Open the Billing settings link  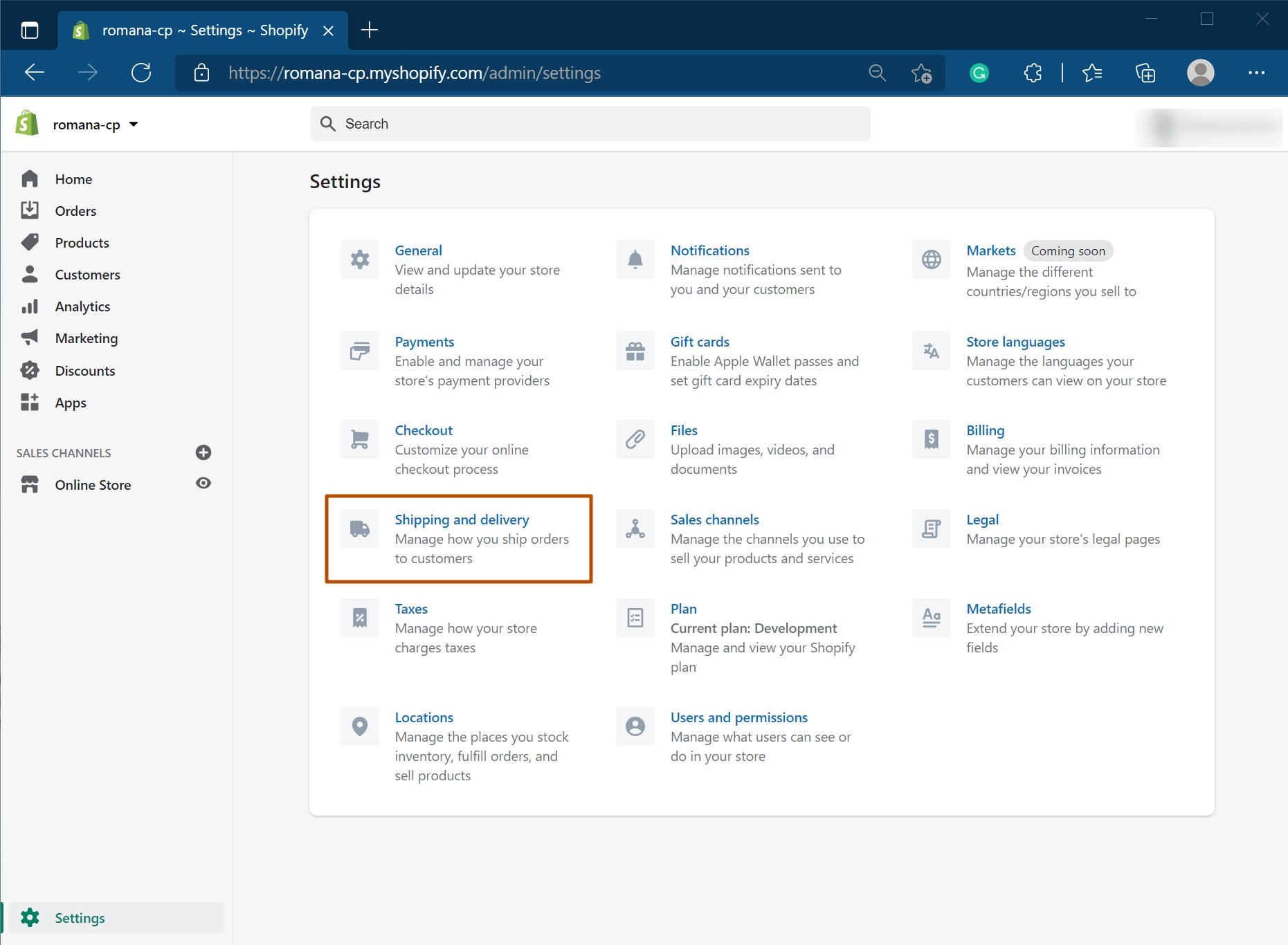(985, 430)
